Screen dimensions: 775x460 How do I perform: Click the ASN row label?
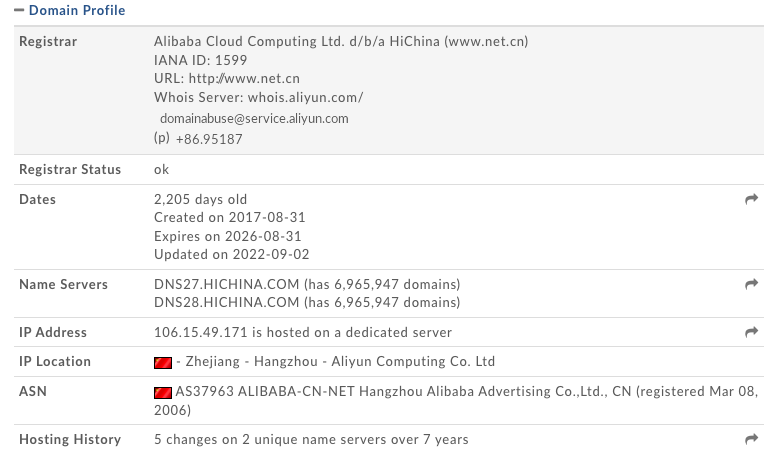coord(33,391)
